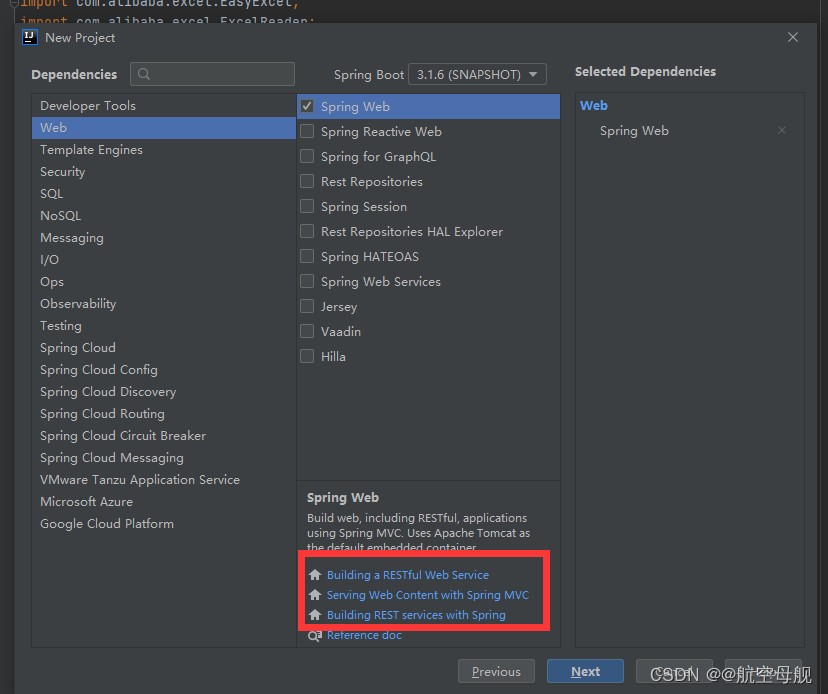Viewport: 828px width, 694px height.
Task: Click the Previous button
Action: (x=496, y=671)
